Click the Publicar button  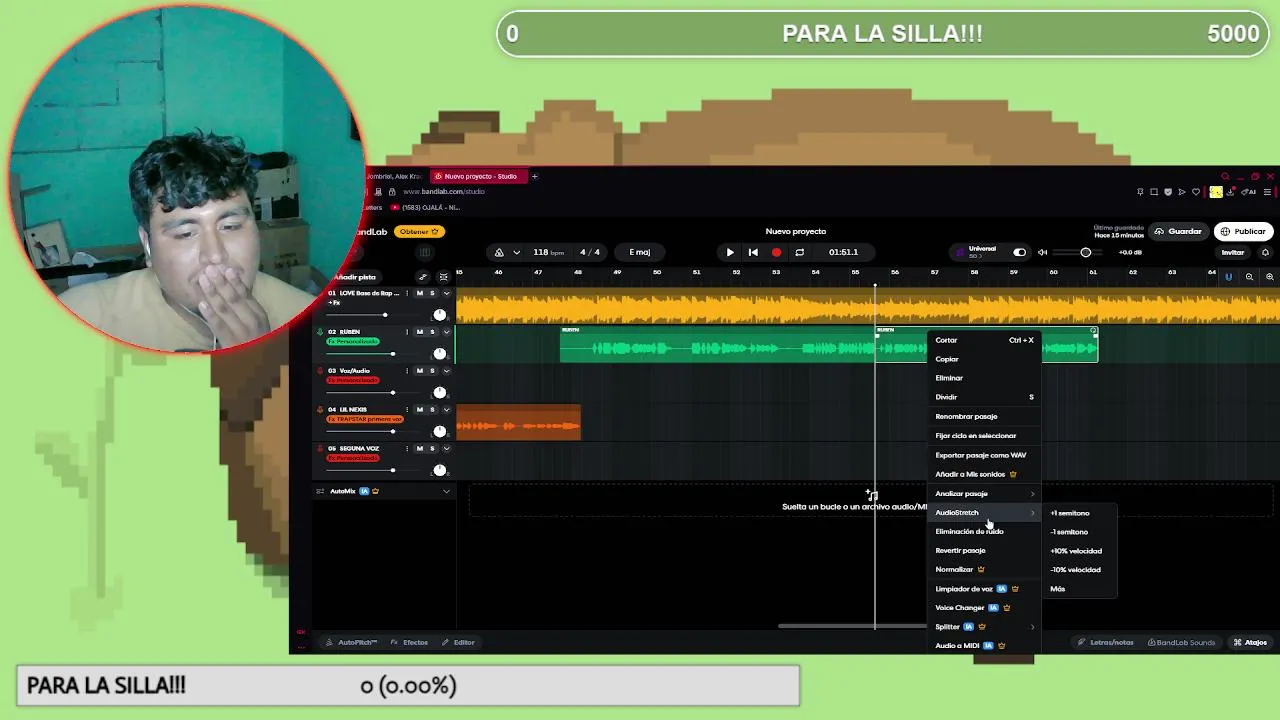point(1243,231)
